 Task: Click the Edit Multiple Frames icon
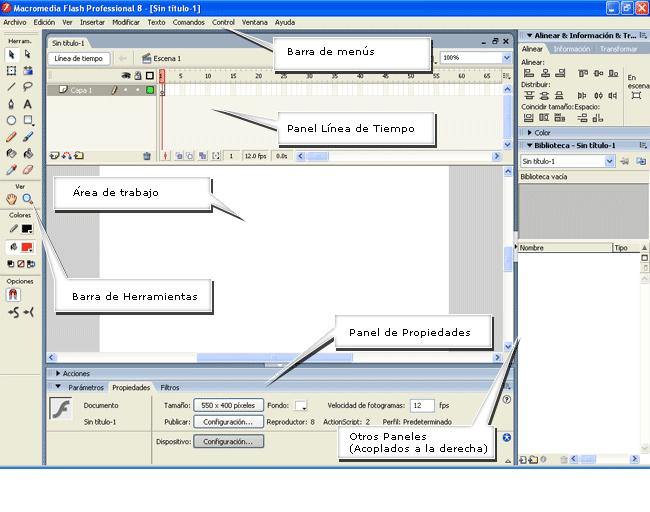pyautogui.click(x=202, y=156)
